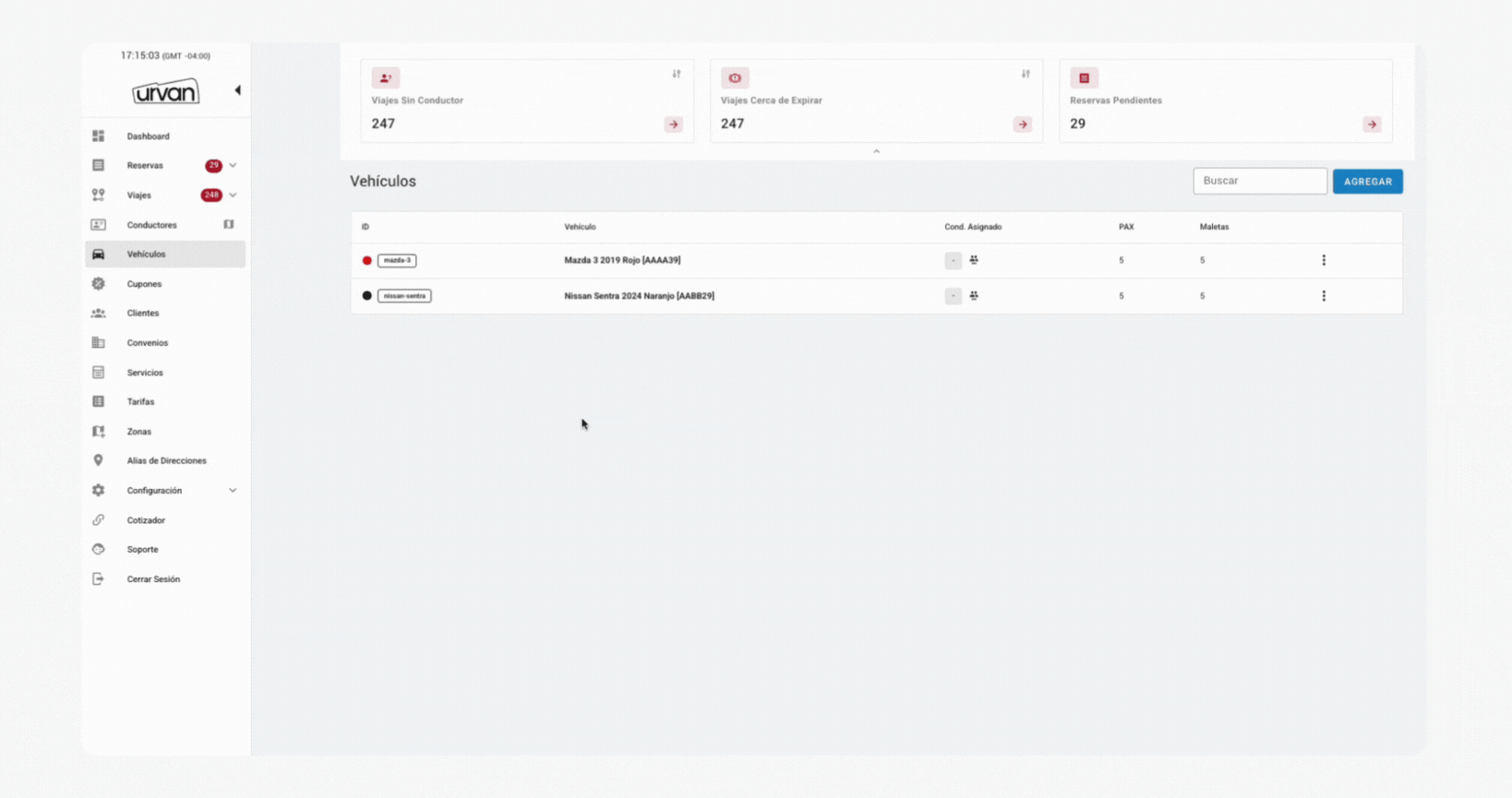
Task: Assign drivers icon for Mazda 3 row
Action: pyautogui.click(x=974, y=260)
